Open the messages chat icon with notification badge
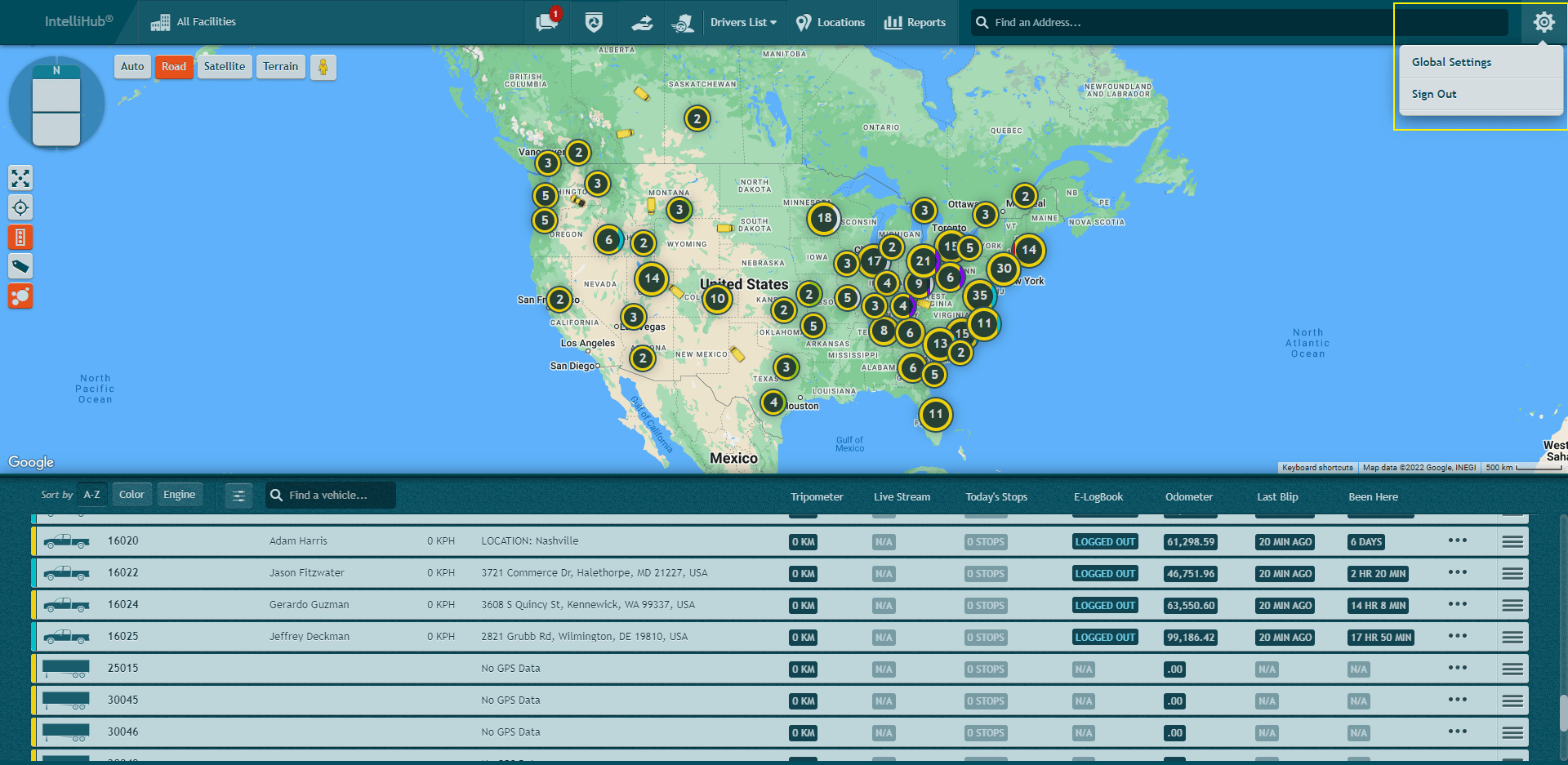The height and width of the screenshot is (765, 1568). pos(547,22)
